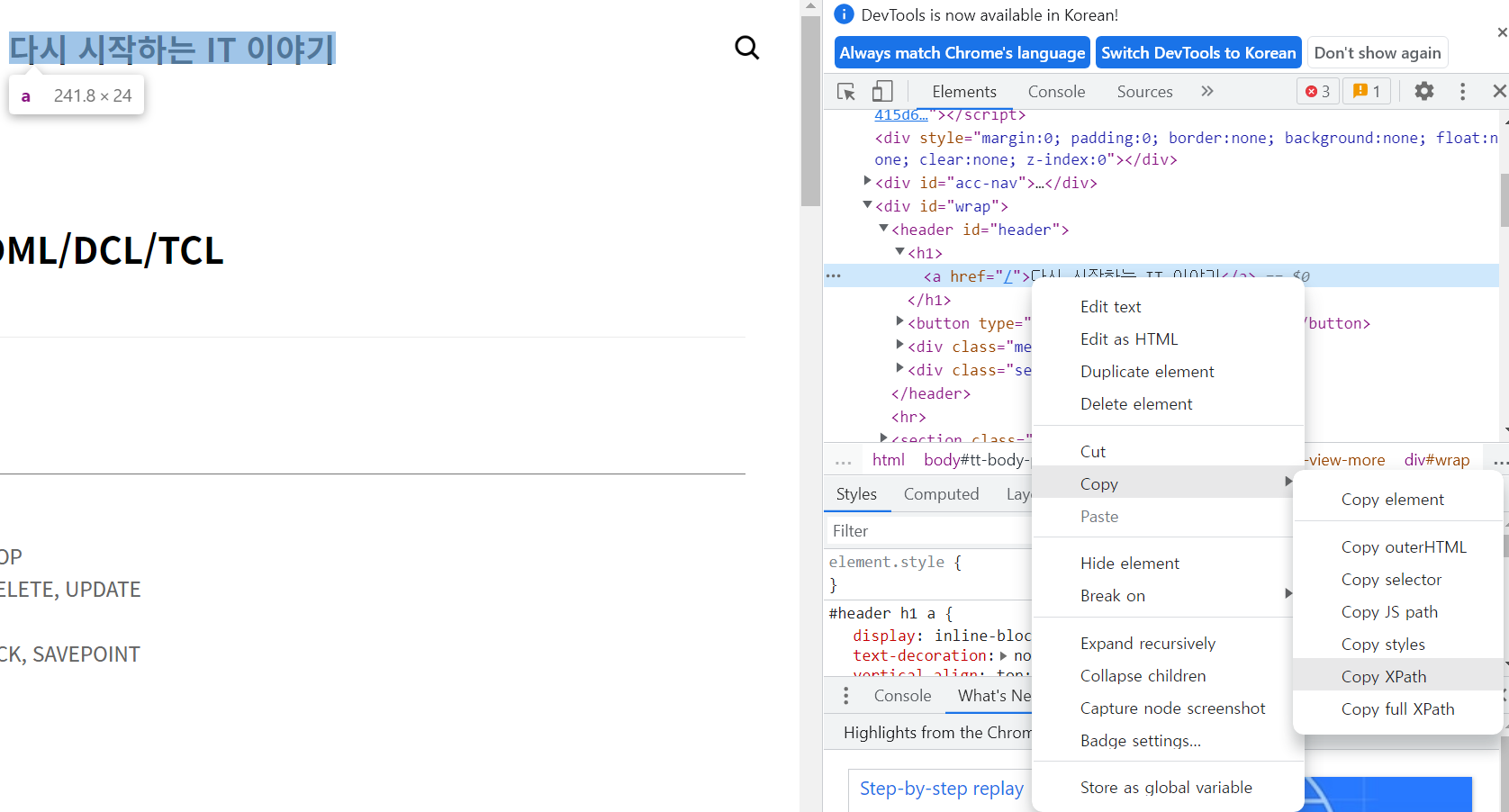Click the breadcrumb left ellipsis
The height and width of the screenshot is (812, 1509).
point(844,461)
